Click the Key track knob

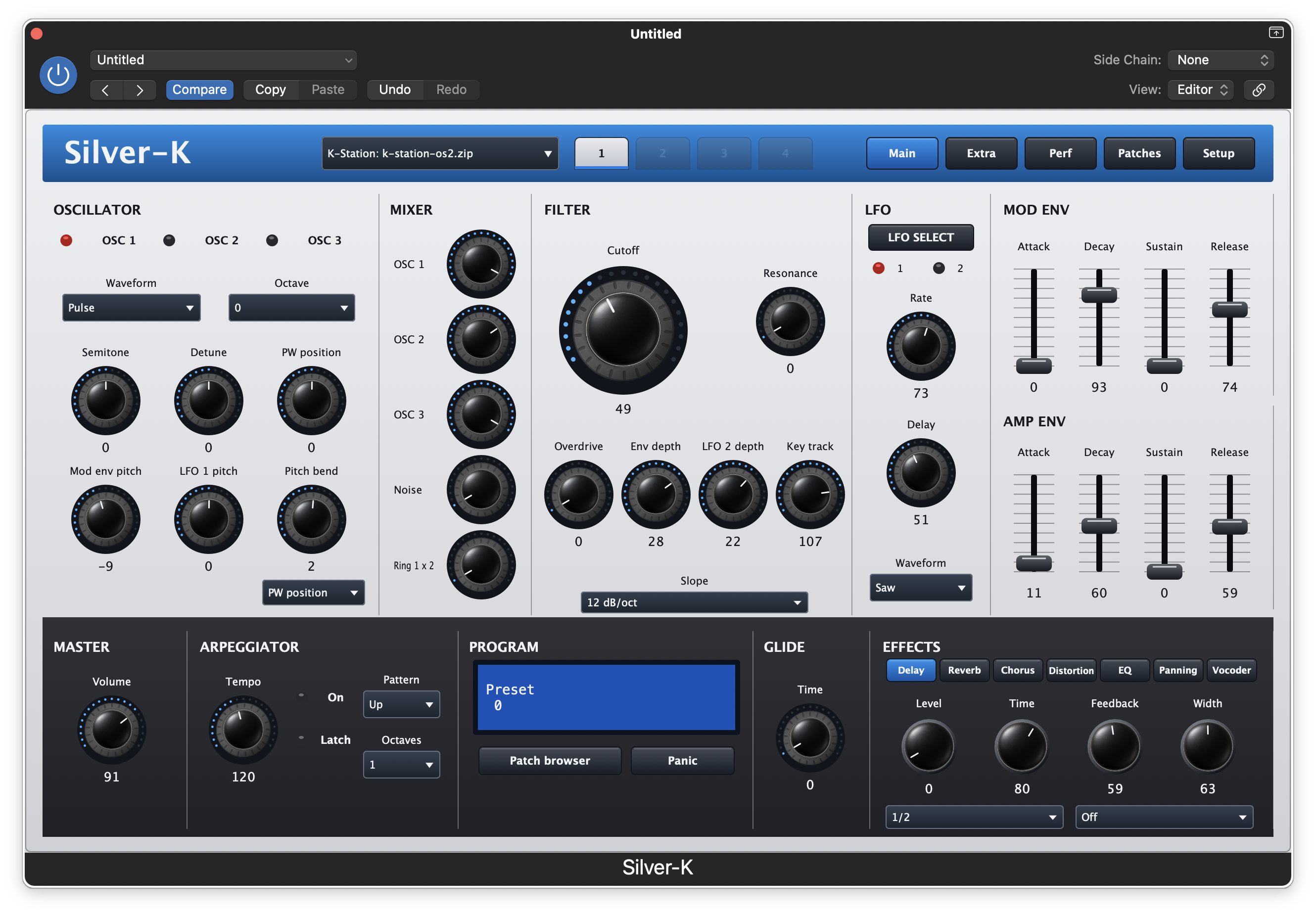(x=810, y=494)
